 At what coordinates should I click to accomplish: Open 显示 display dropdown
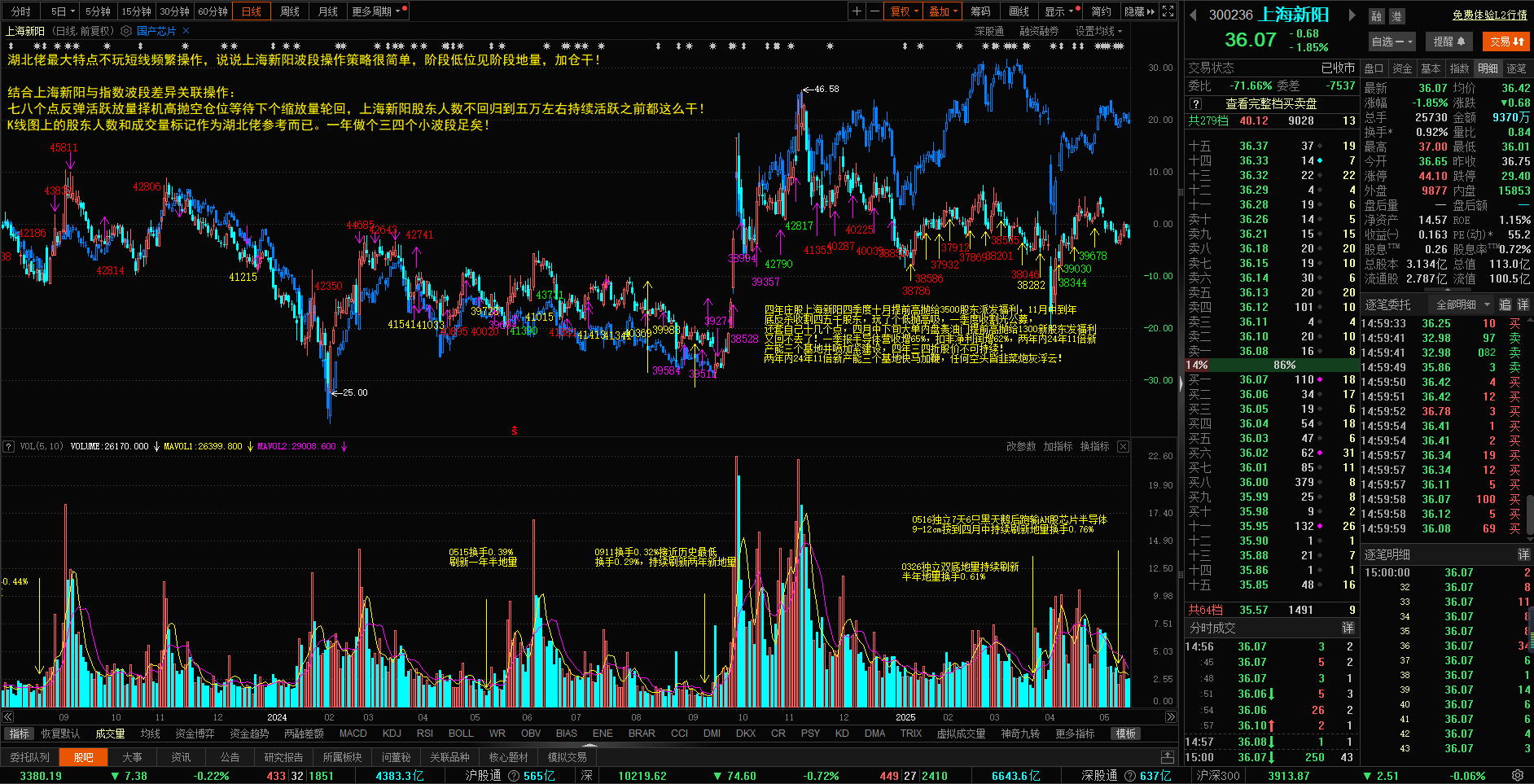1060,11
